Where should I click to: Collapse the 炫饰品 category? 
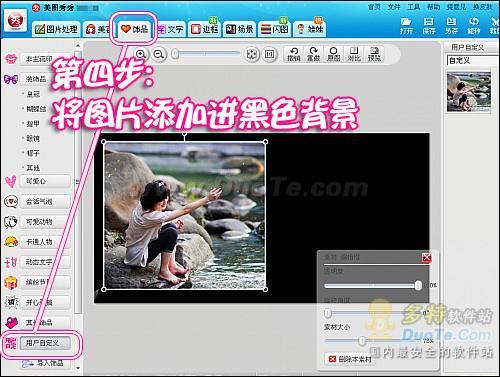click(45, 79)
